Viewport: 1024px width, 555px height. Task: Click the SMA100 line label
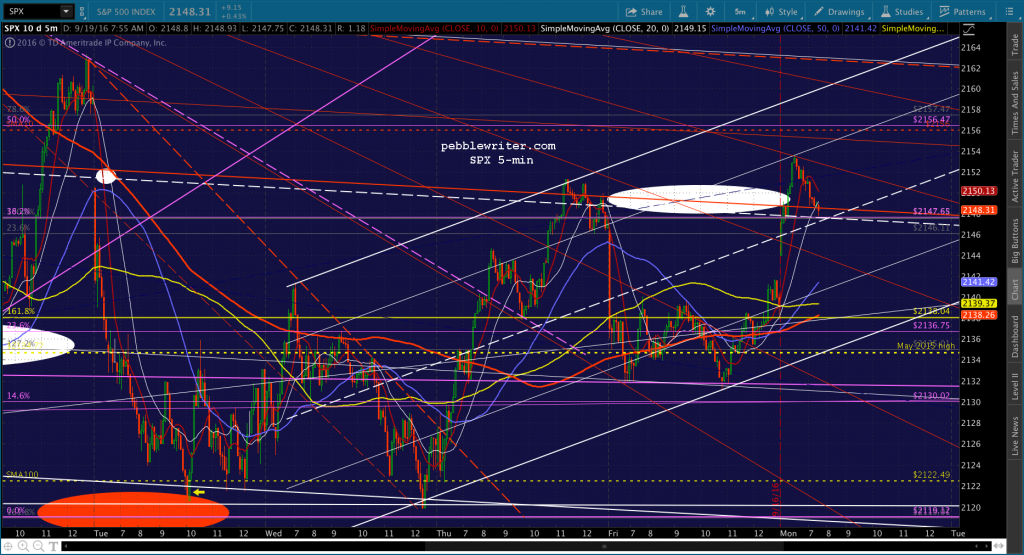(x=22, y=475)
